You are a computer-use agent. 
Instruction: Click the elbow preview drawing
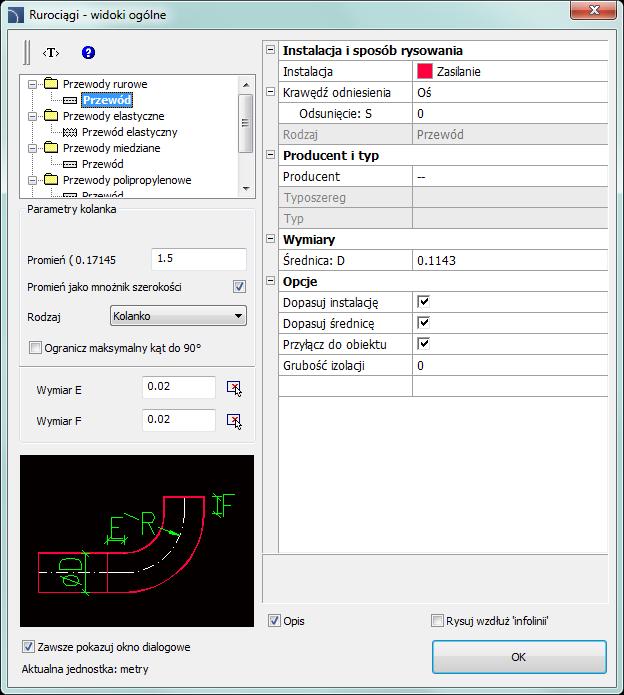(137, 541)
